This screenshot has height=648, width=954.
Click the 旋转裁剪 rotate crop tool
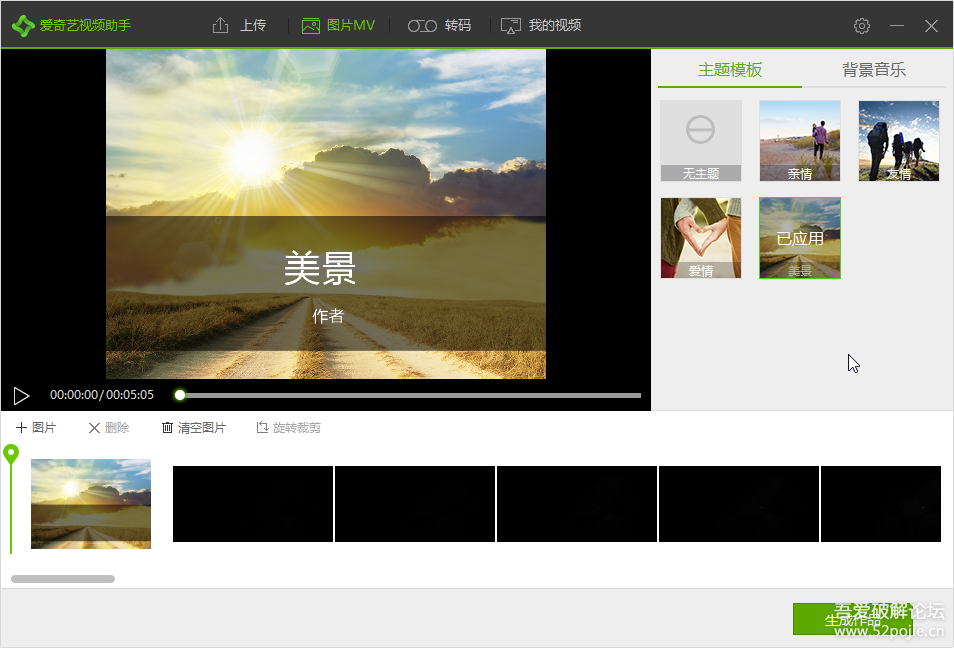click(288, 428)
